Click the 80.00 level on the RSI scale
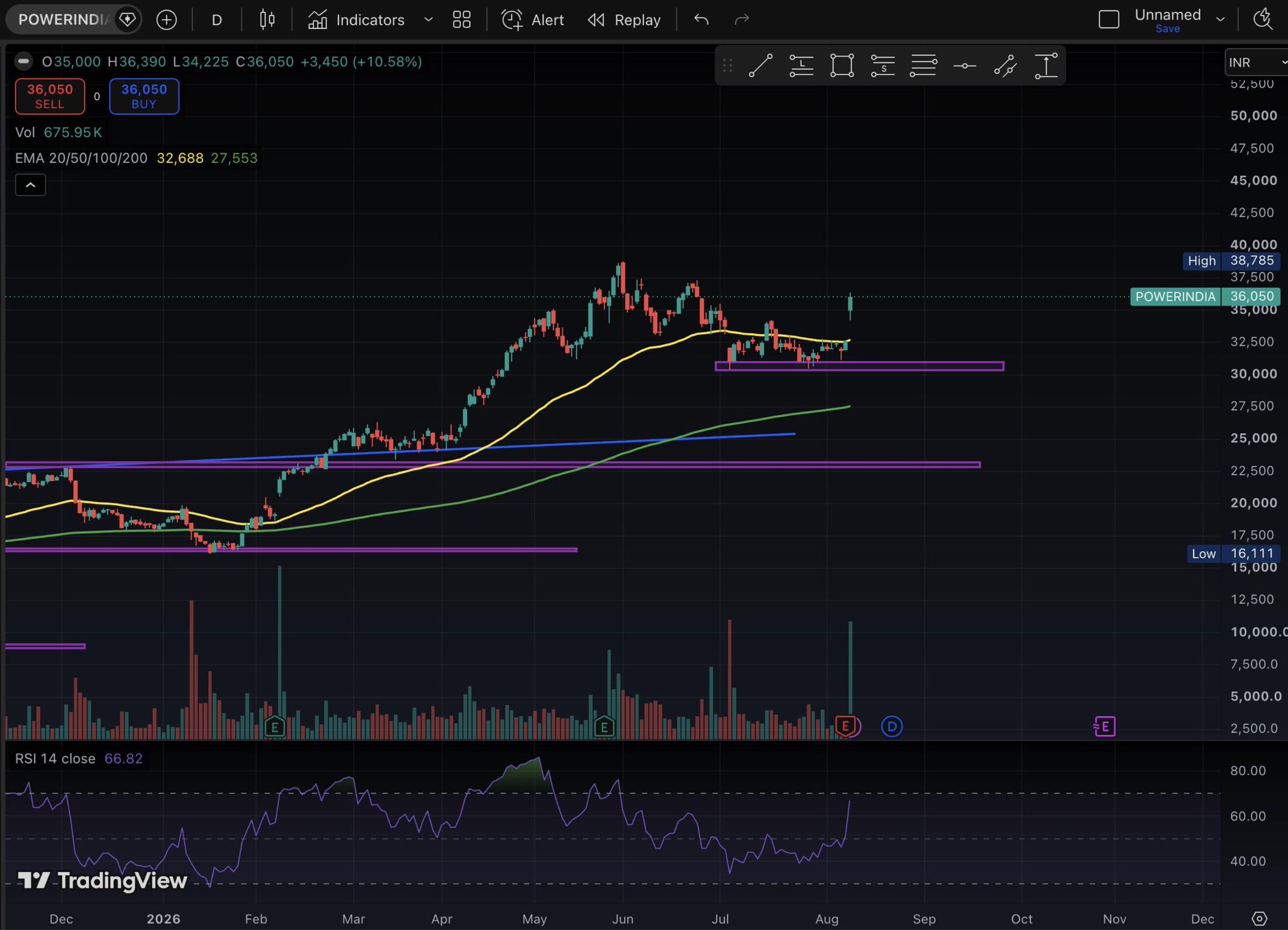The height and width of the screenshot is (930, 1288). (x=1248, y=770)
